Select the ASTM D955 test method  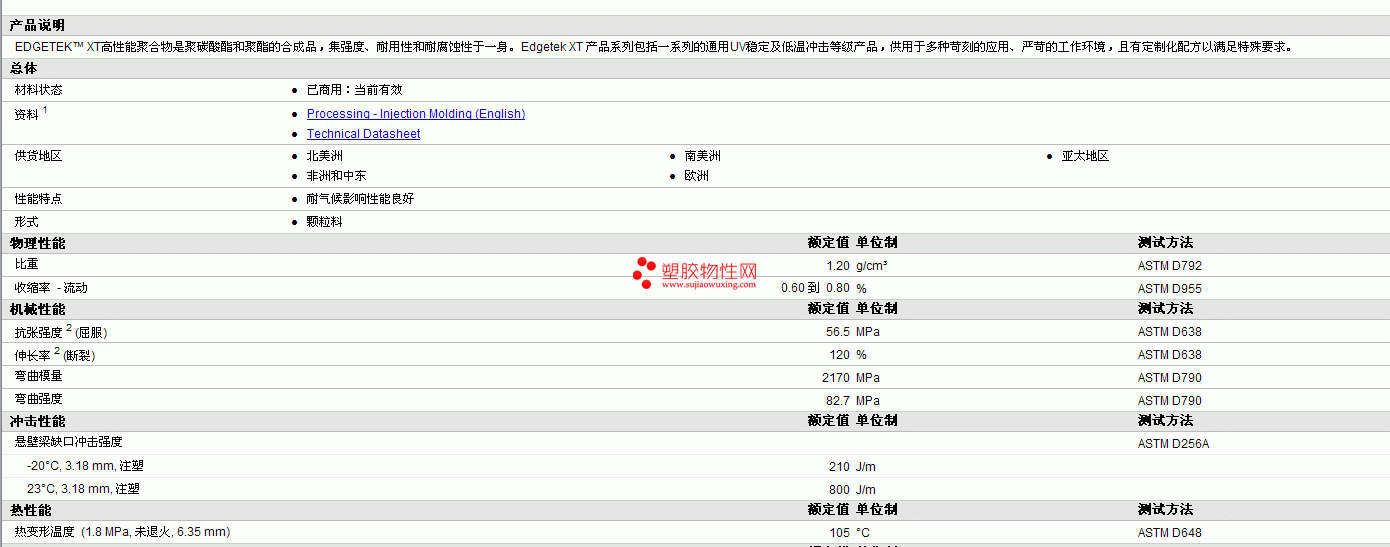point(1170,289)
